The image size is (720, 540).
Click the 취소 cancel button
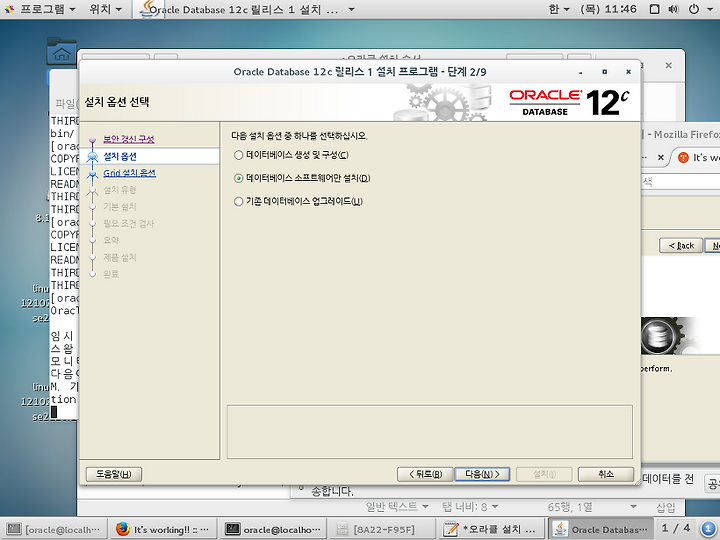click(x=606, y=474)
